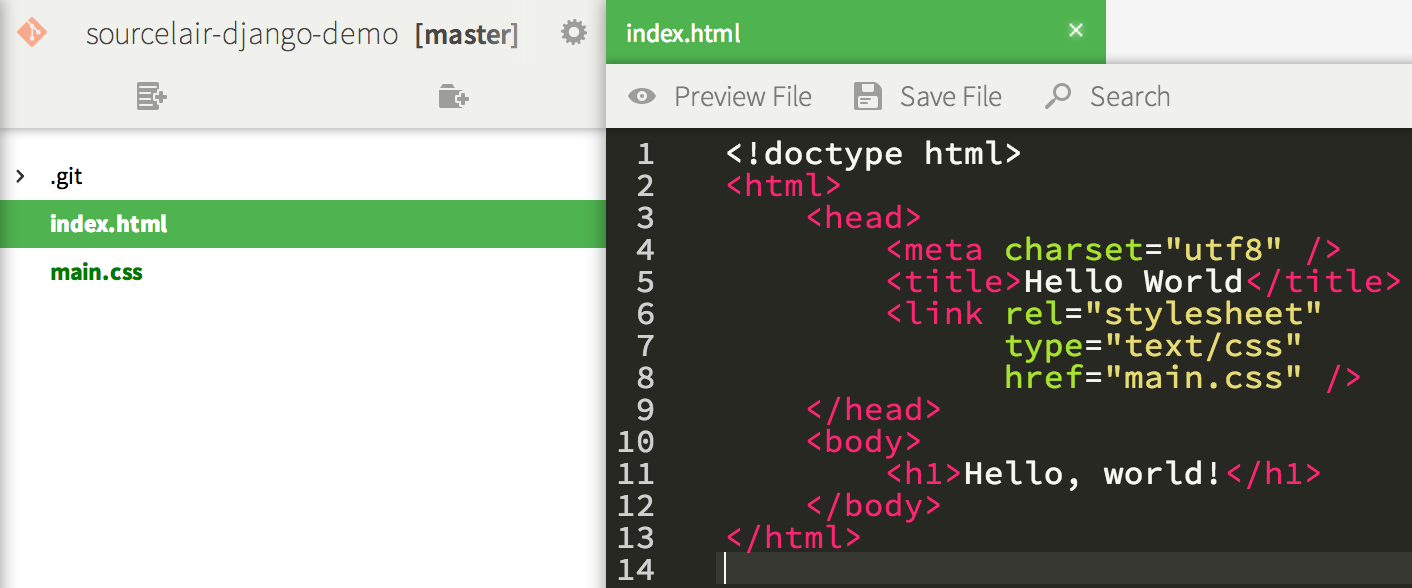
Task: Select index.html in the file tree
Action: (x=303, y=224)
